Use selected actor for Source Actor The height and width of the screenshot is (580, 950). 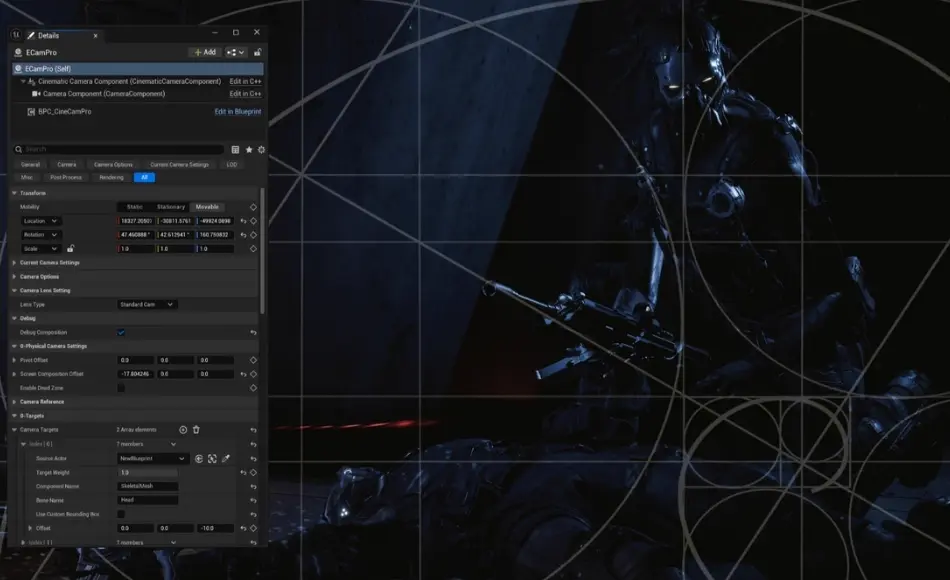tap(199, 459)
